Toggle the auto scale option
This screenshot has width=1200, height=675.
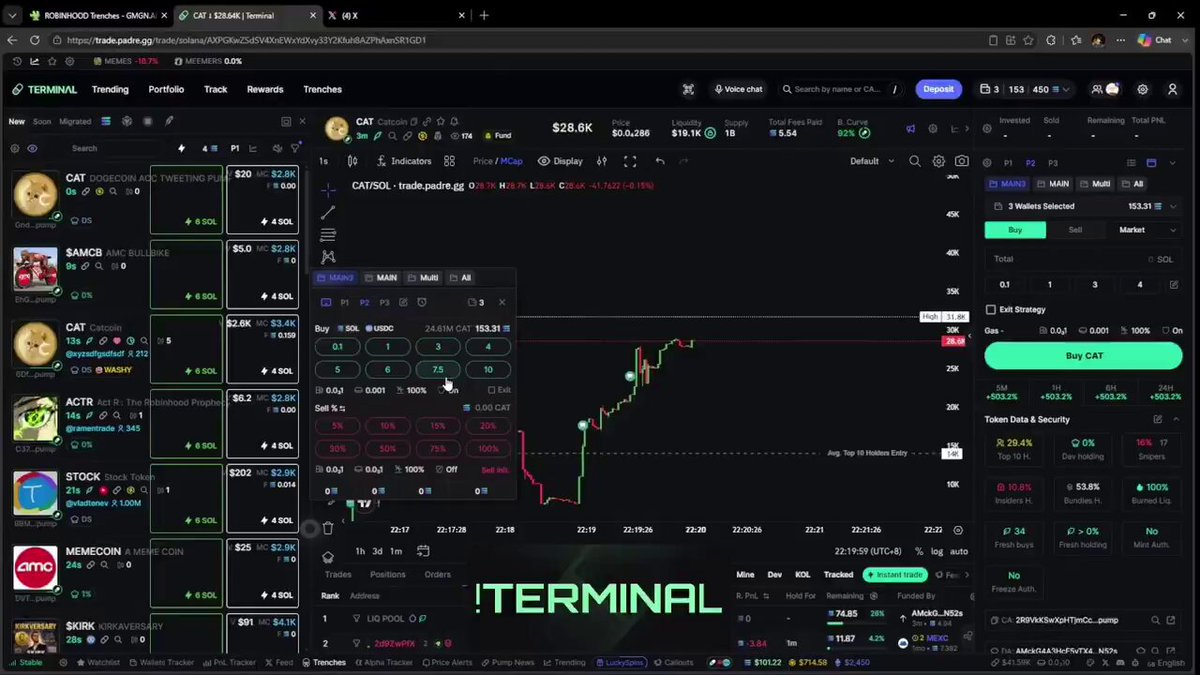pyautogui.click(x=958, y=551)
